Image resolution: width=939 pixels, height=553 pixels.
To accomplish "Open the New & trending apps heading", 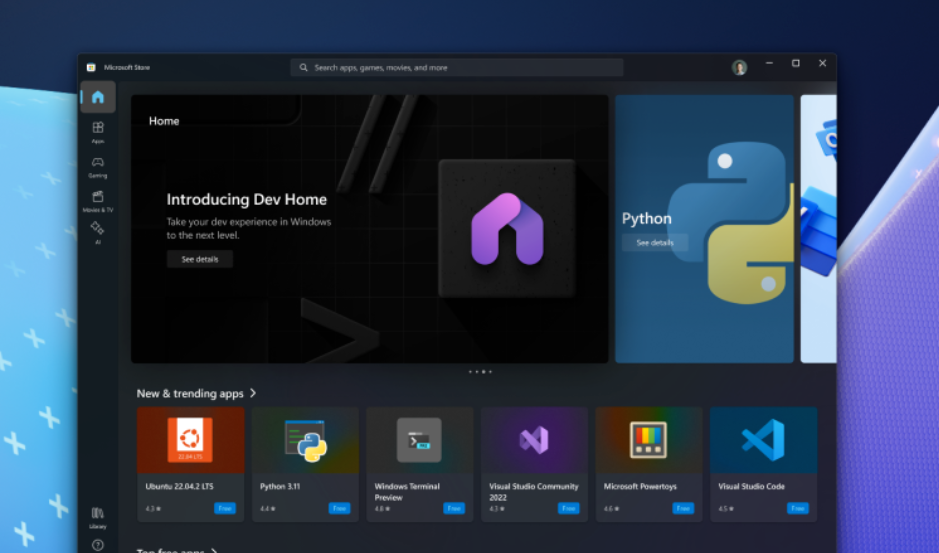I will click(190, 394).
